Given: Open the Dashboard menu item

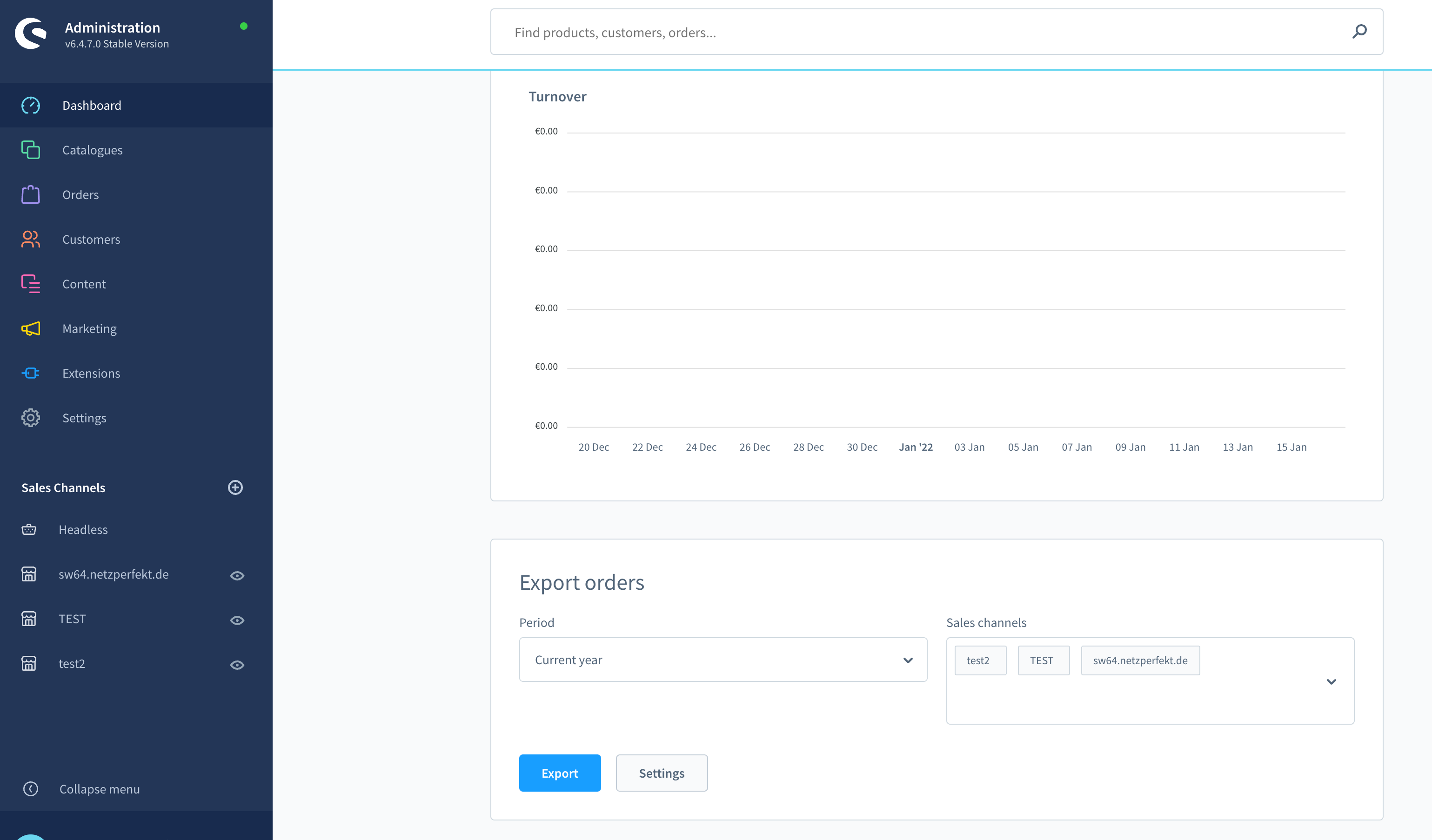Looking at the screenshot, I should (136, 106).
